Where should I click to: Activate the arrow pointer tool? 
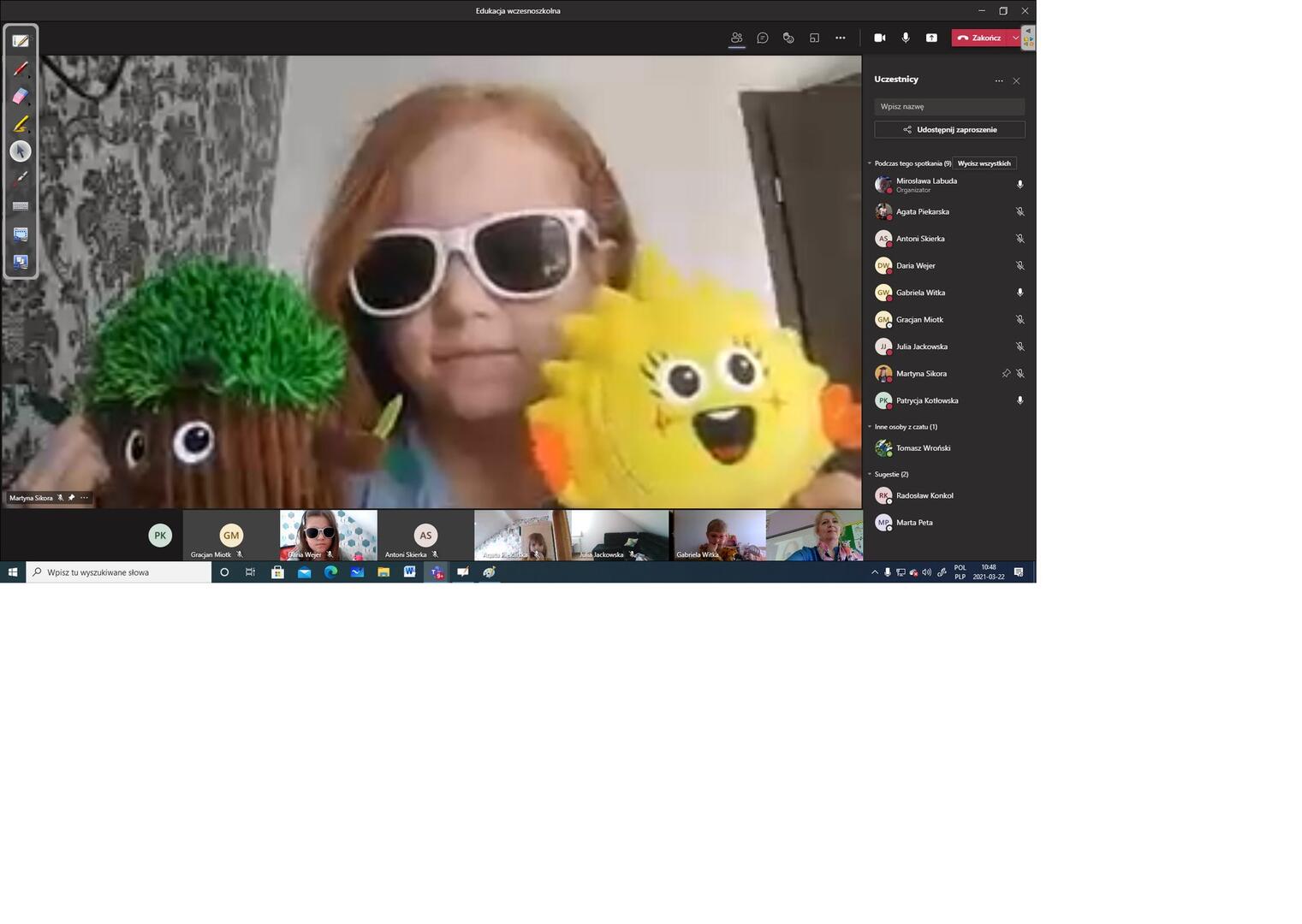[21, 151]
